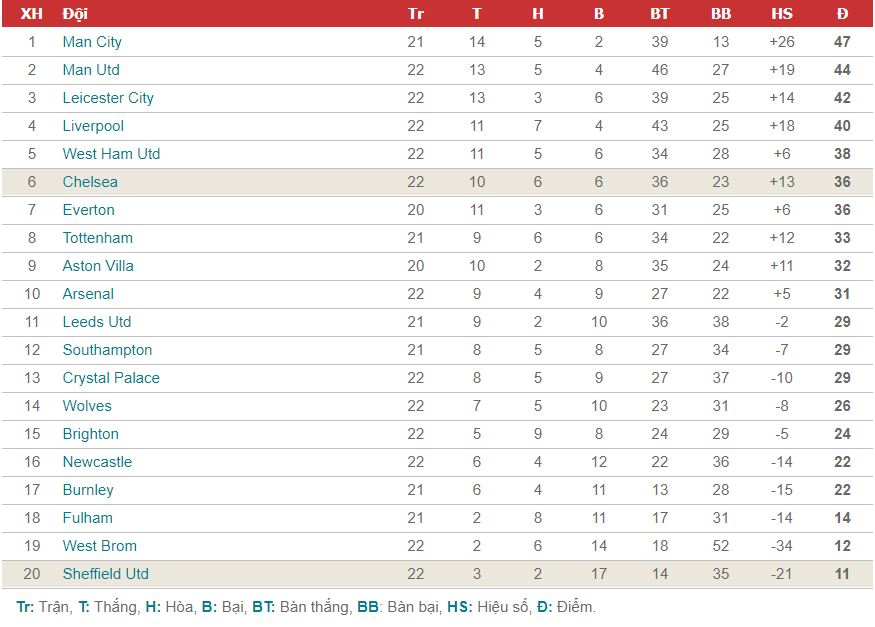Click the Chelsea team link

pyautogui.click(x=90, y=182)
